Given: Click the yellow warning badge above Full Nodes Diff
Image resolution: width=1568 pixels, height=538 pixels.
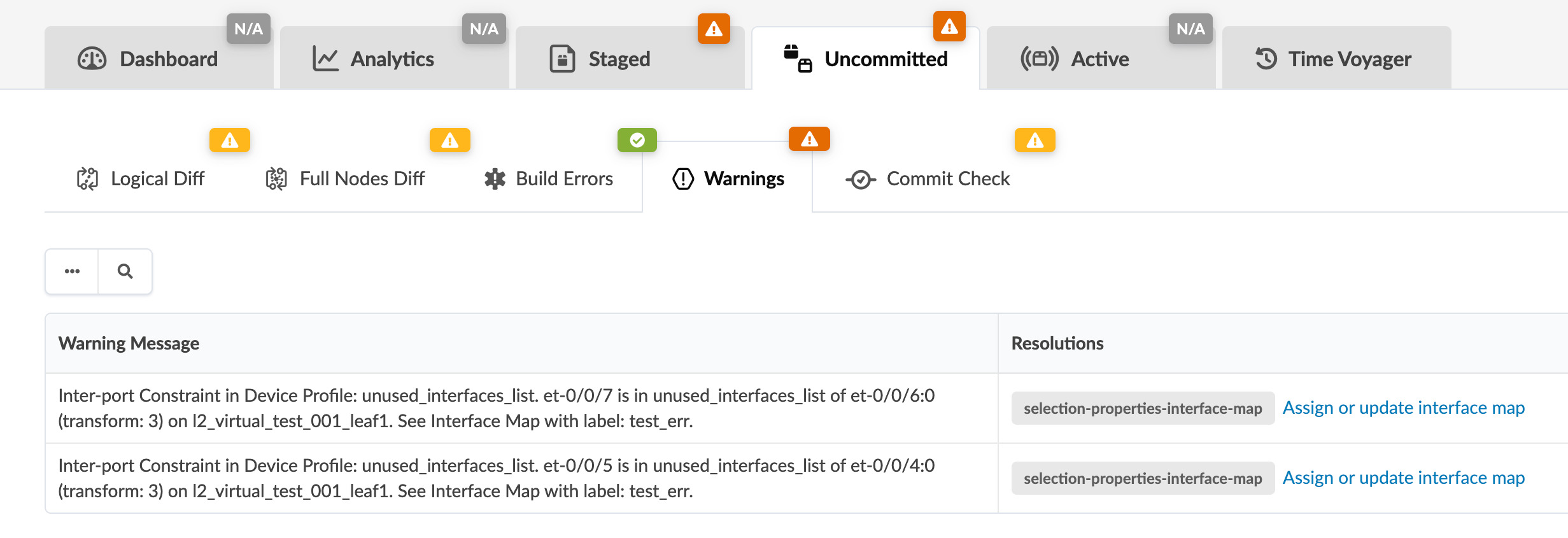Looking at the screenshot, I should tap(449, 140).
